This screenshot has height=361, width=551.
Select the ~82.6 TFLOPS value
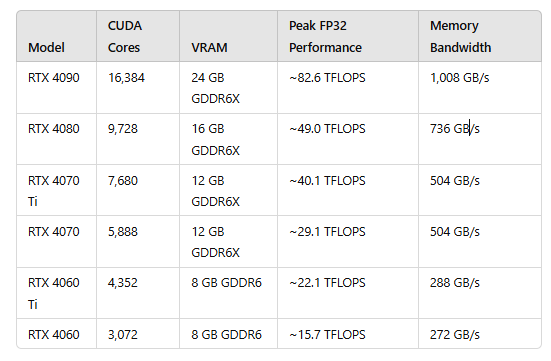327,78
